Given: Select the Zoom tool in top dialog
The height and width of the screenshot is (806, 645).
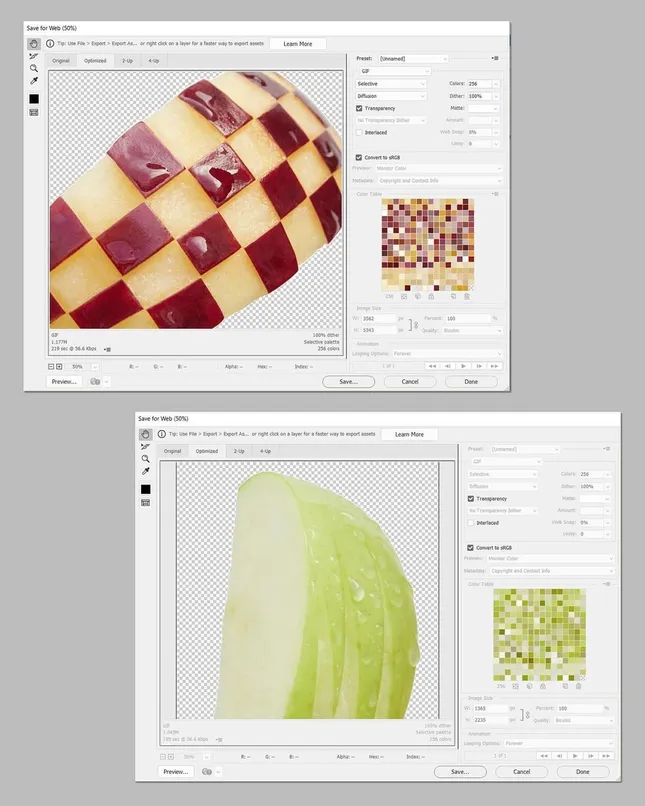Looking at the screenshot, I should [x=34, y=68].
